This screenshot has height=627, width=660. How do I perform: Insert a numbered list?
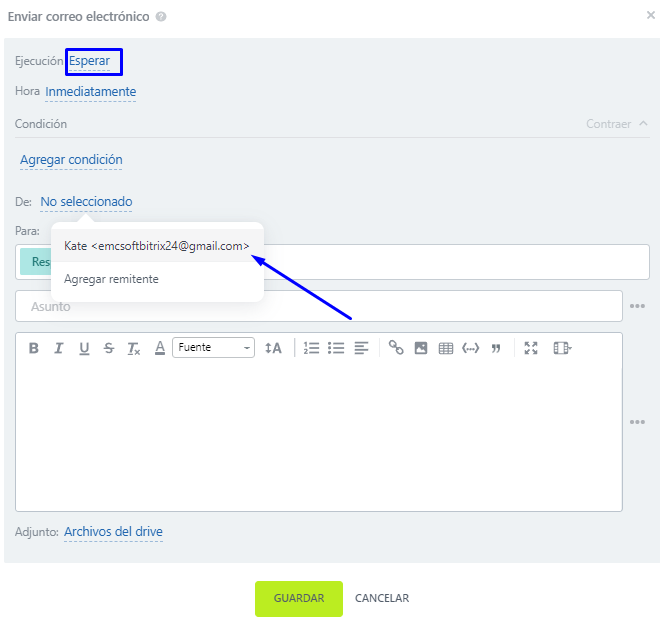311,348
